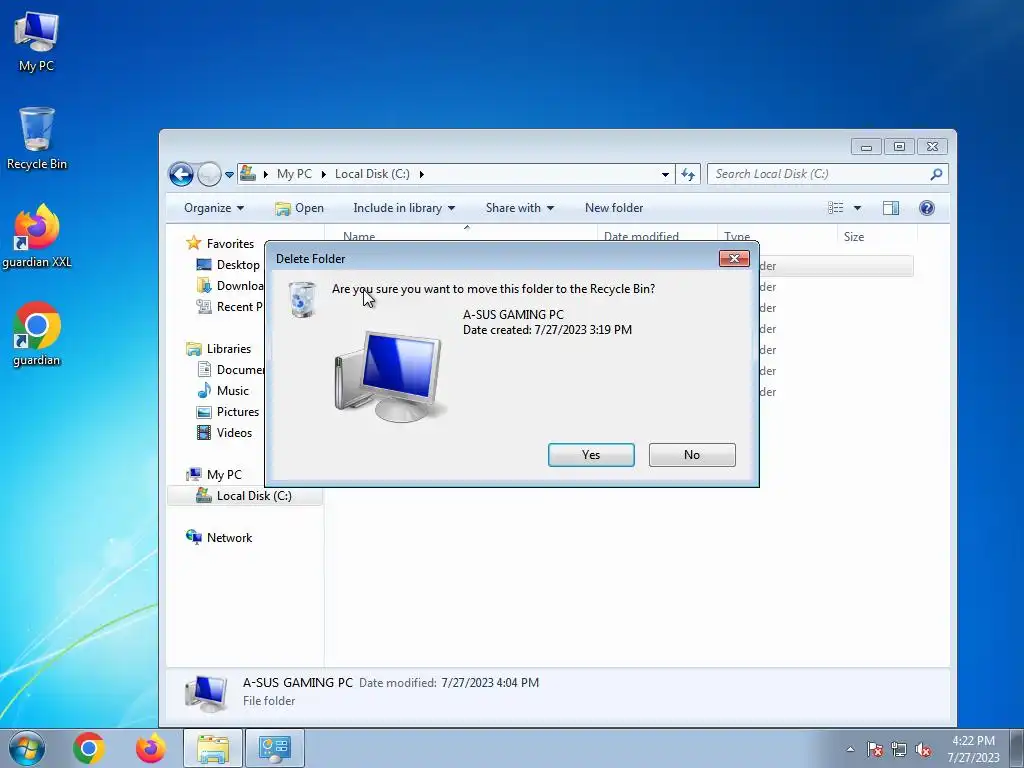Expand arrow between My PC and Local Disk
1024x768 pixels.
[323, 174]
